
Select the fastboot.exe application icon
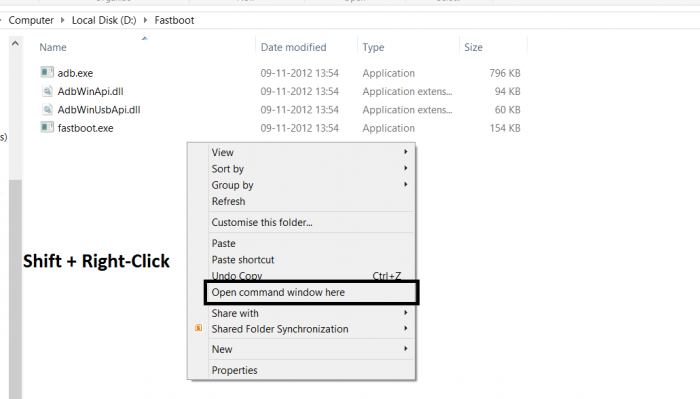(x=47, y=127)
